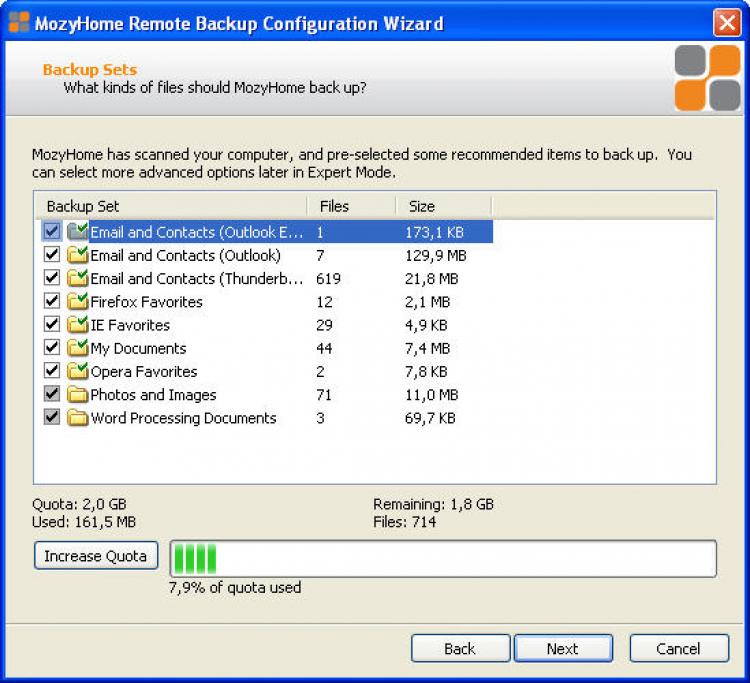750x683 pixels.
Task: Click the My Documents folder icon
Action: (x=78, y=348)
